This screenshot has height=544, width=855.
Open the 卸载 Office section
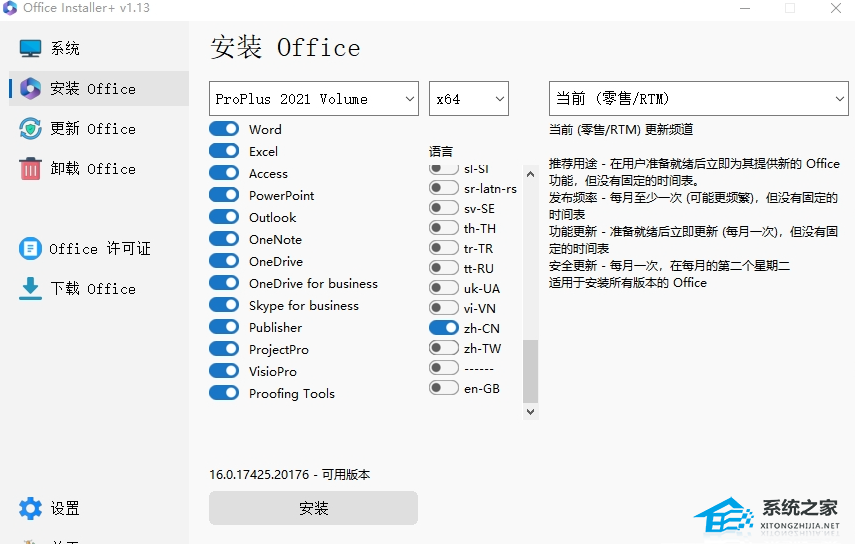coord(99,168)
